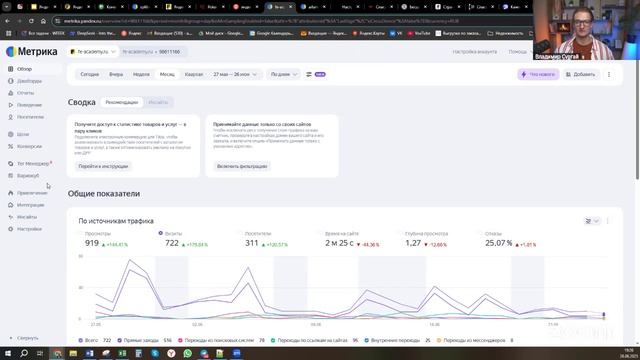
Task: Select Посетители metric radio button
Action: point(241,233)
